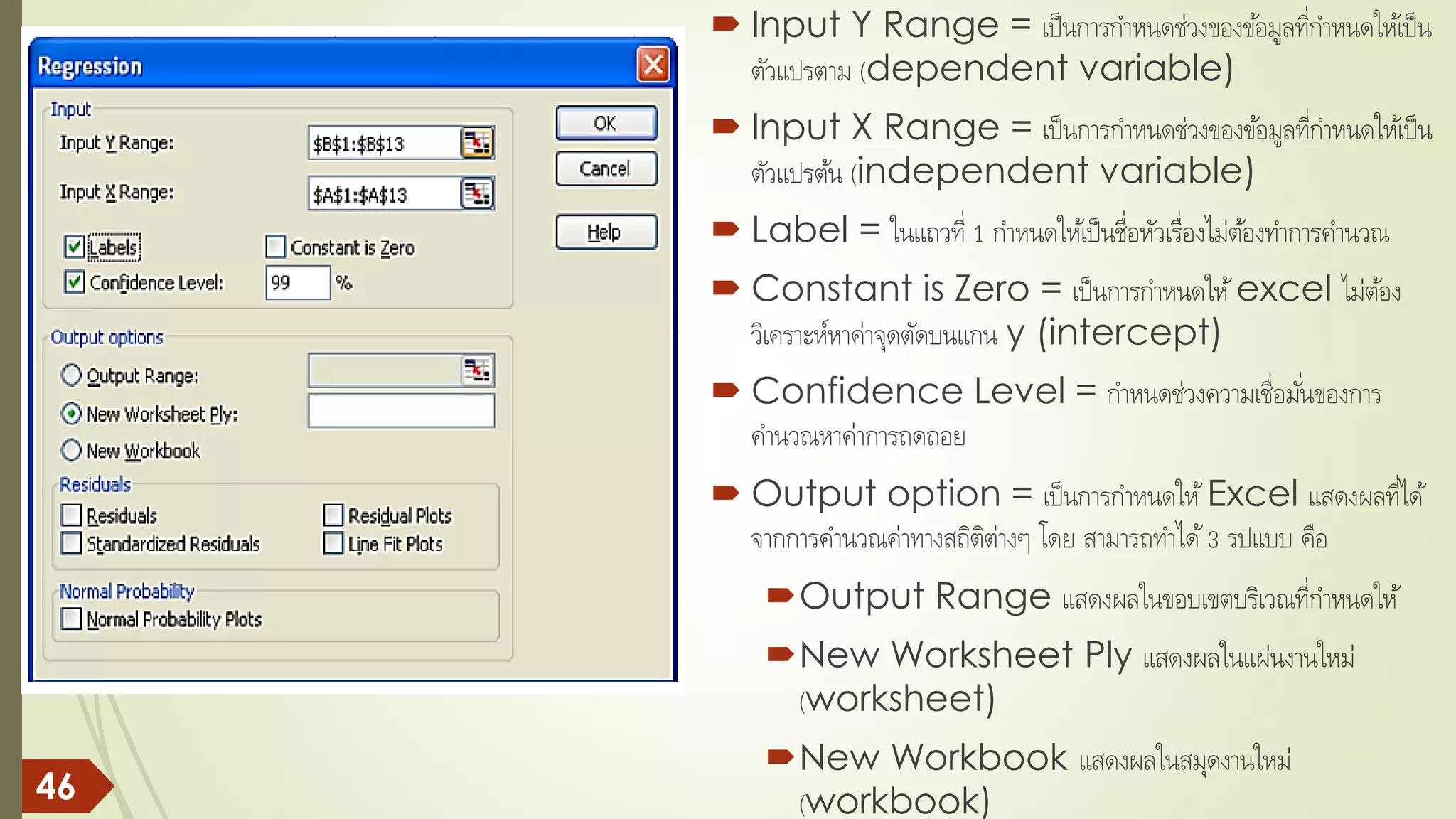This screenshot has width=1456, height=819.
Task: Click the Input X Range field showing $A$1:$A$13
Action: (x=385, y=193)
